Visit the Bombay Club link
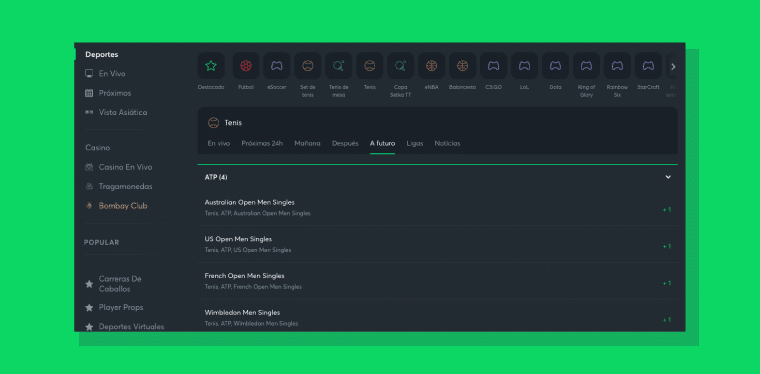Image resolution: width=760 pixels, height=374 pixels. click(x=123, y=206)
